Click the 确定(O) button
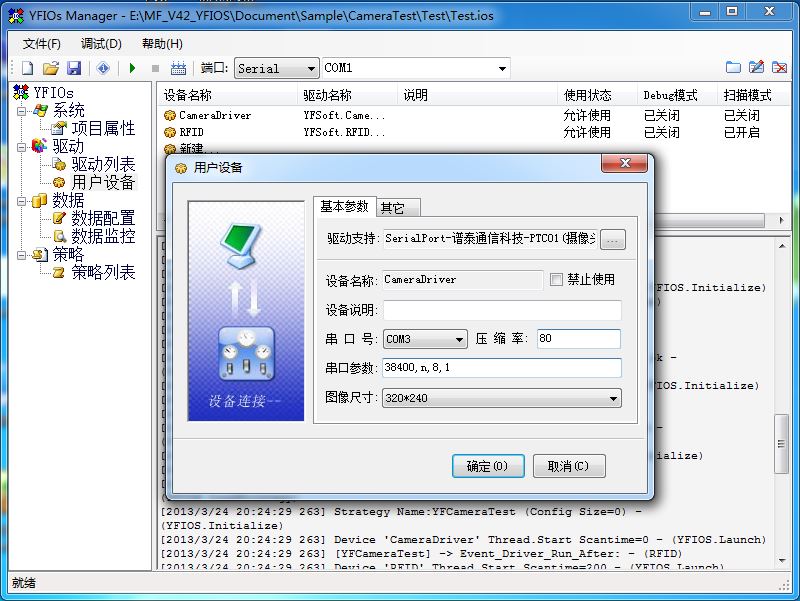 (487, 466)
